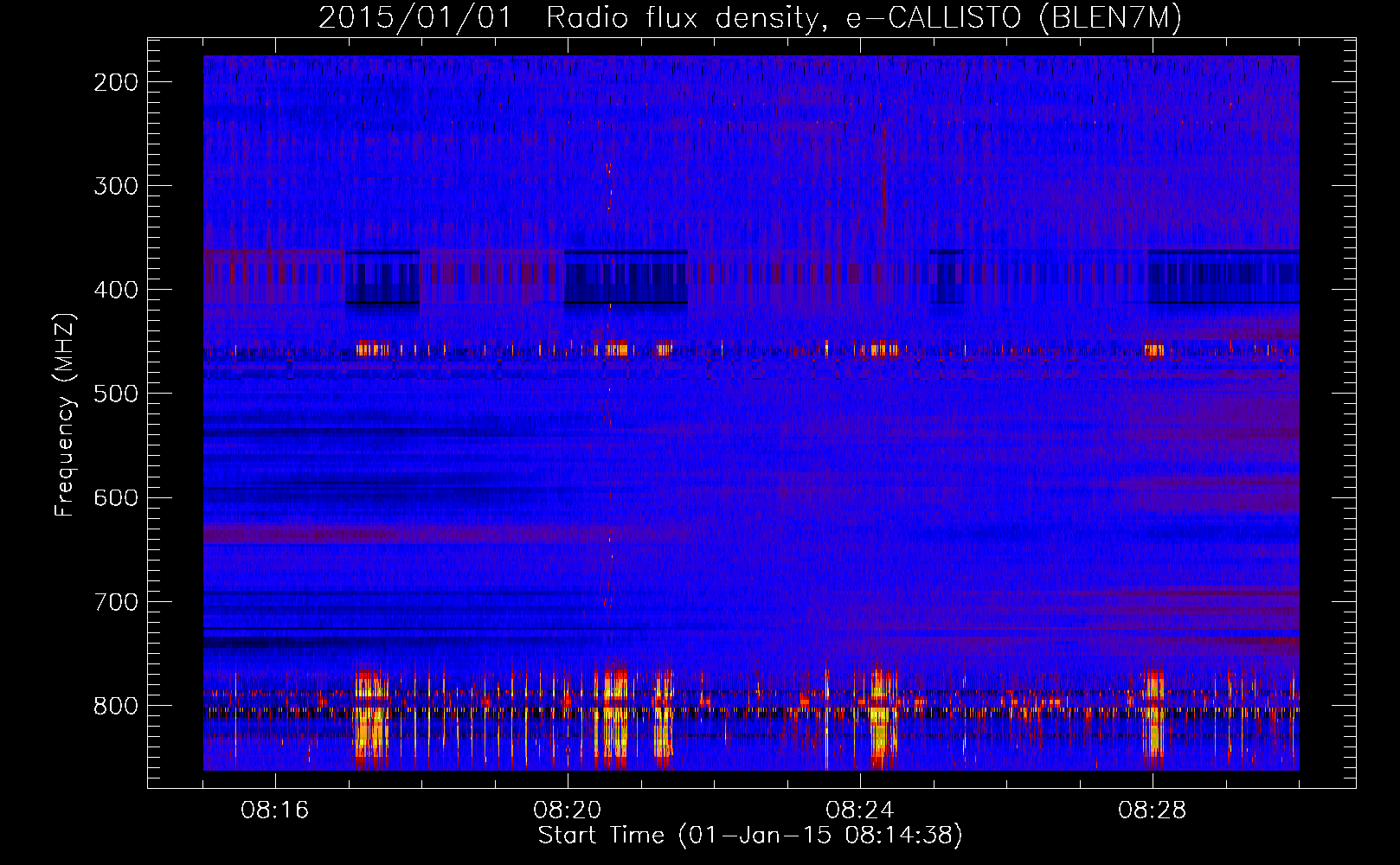
Task: Click the 300 frequency tick label
Action: coord(116,186)
